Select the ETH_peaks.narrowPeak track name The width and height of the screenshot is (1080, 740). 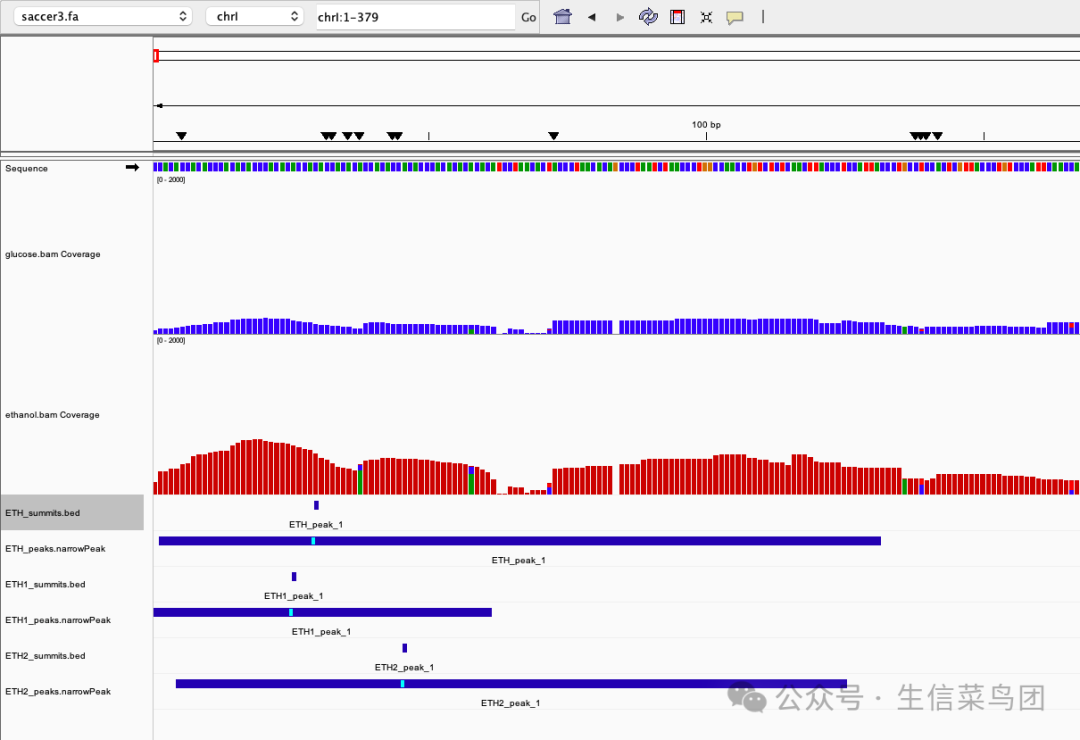click(55, 548)
